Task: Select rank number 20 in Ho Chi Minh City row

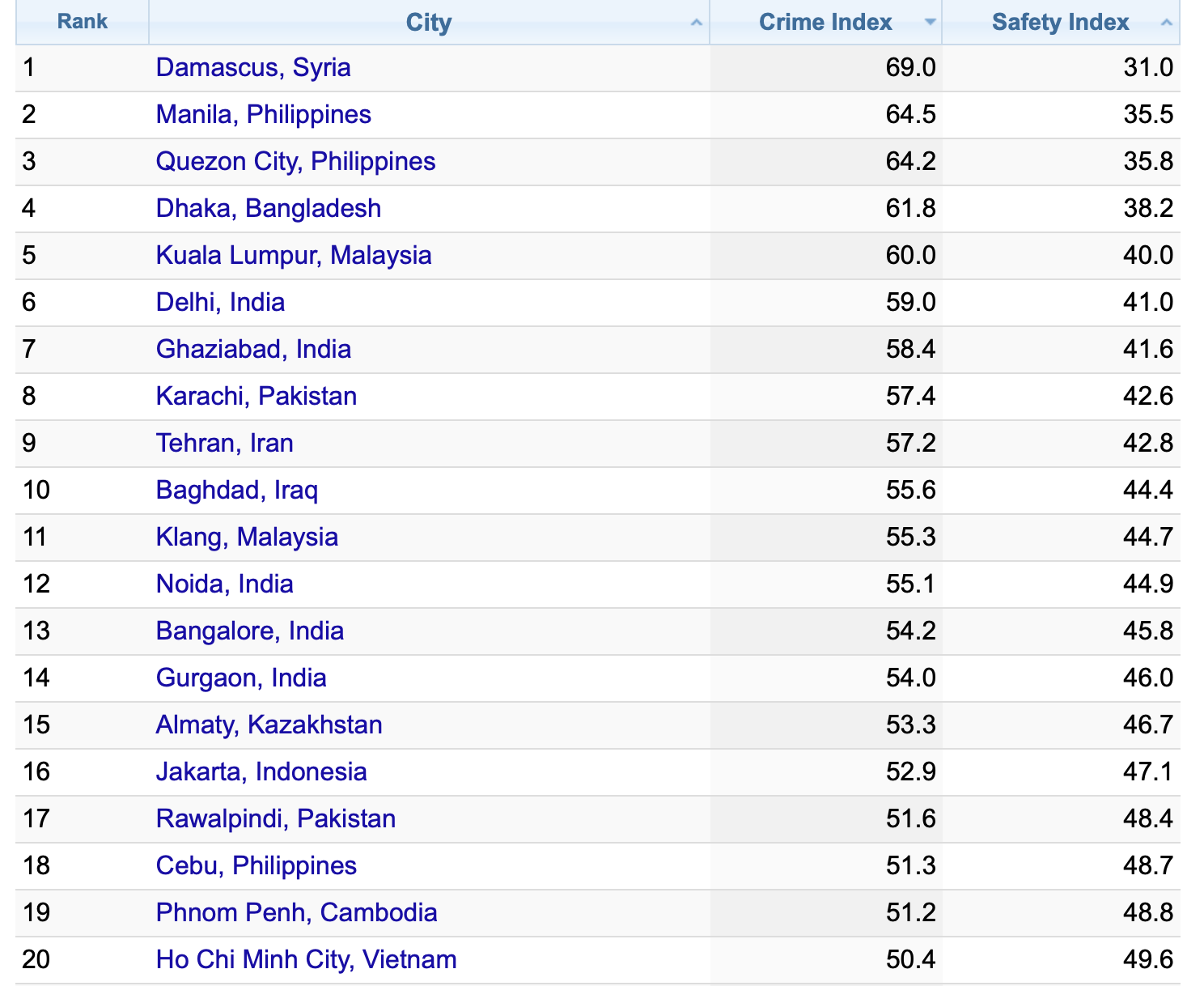Action: (x=36, y=959)
